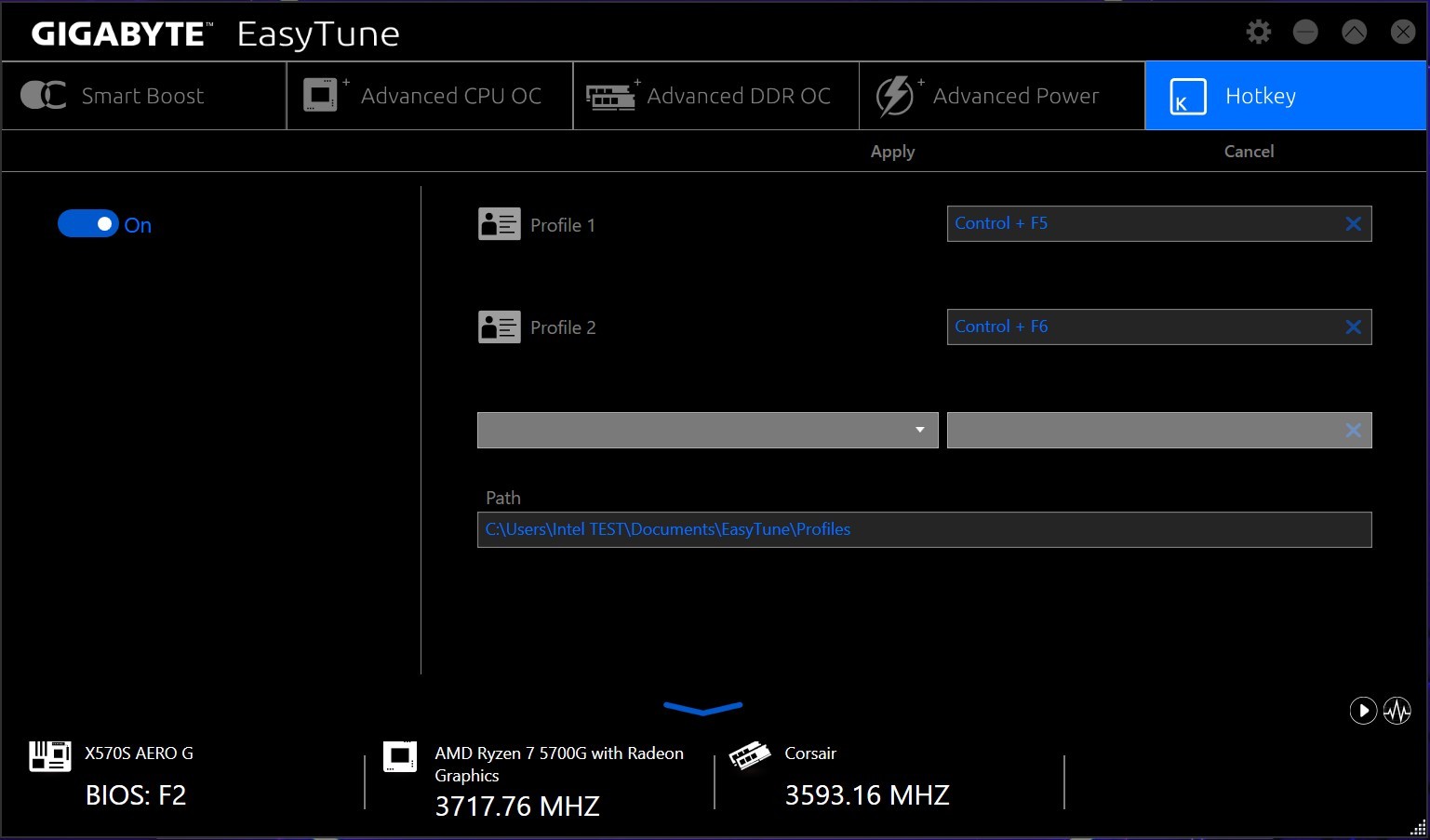
Task: Select the Hotkey tab
Action: click(1286, 96)
